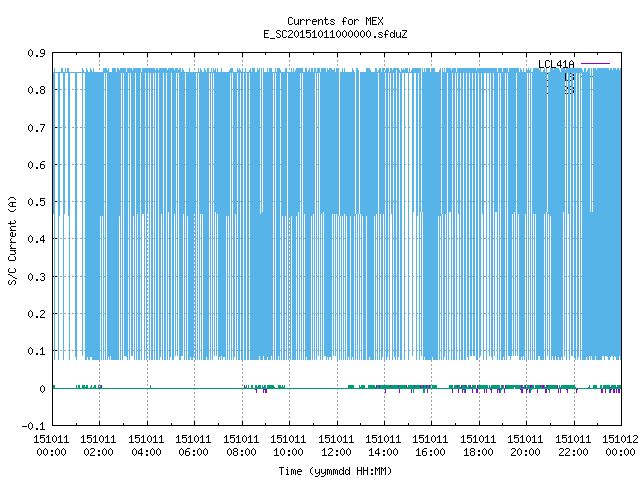This screenshot has width=640, height=480.
Task: Click the x-axis label '151011 18:00'
Action: pyautogui.click(x=478, y=446)
